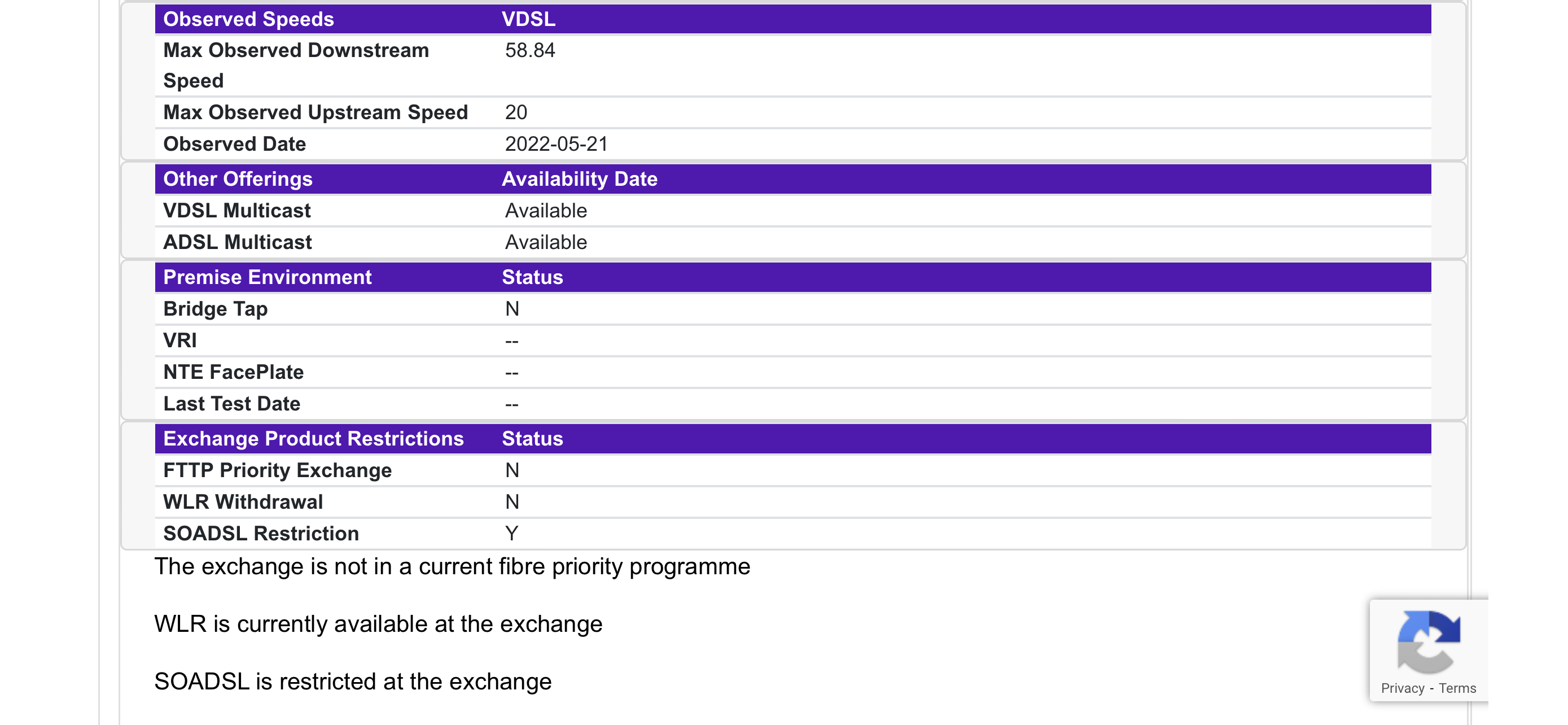
Task: Click the WLR Withdrawal row label
Action: [242, 501]
